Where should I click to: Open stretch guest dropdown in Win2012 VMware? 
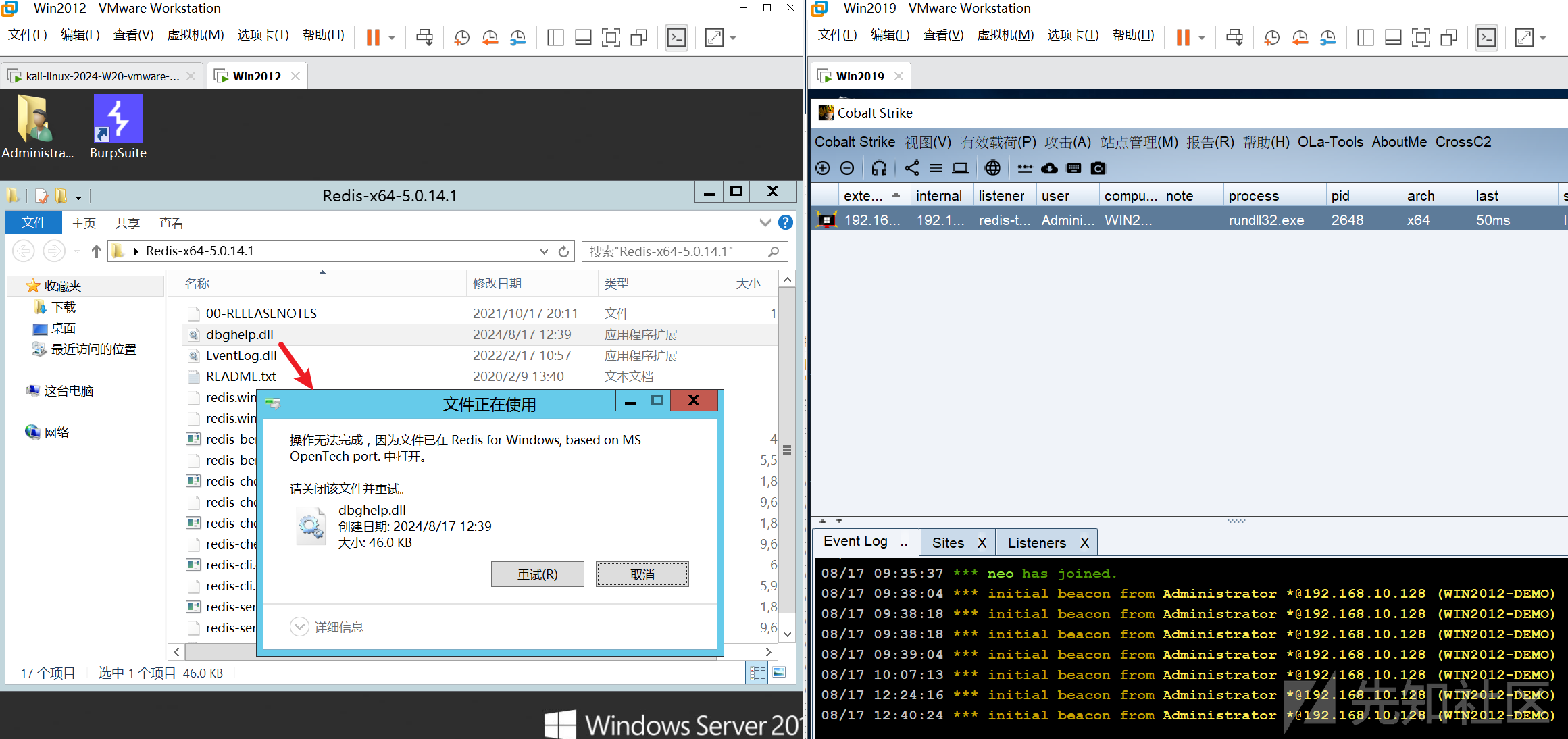coord(734,38)
